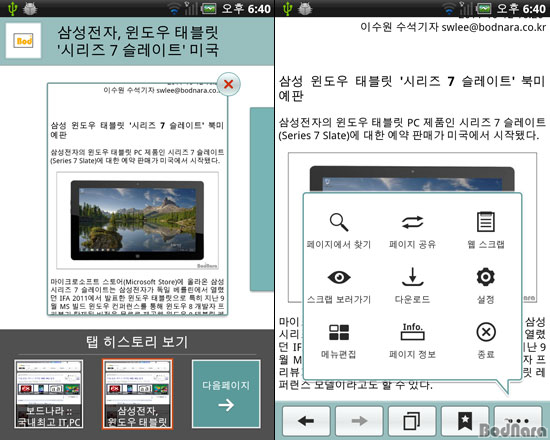Open bookmarks with the star ribbon button
550x440 pixels.
click(465, 421)
